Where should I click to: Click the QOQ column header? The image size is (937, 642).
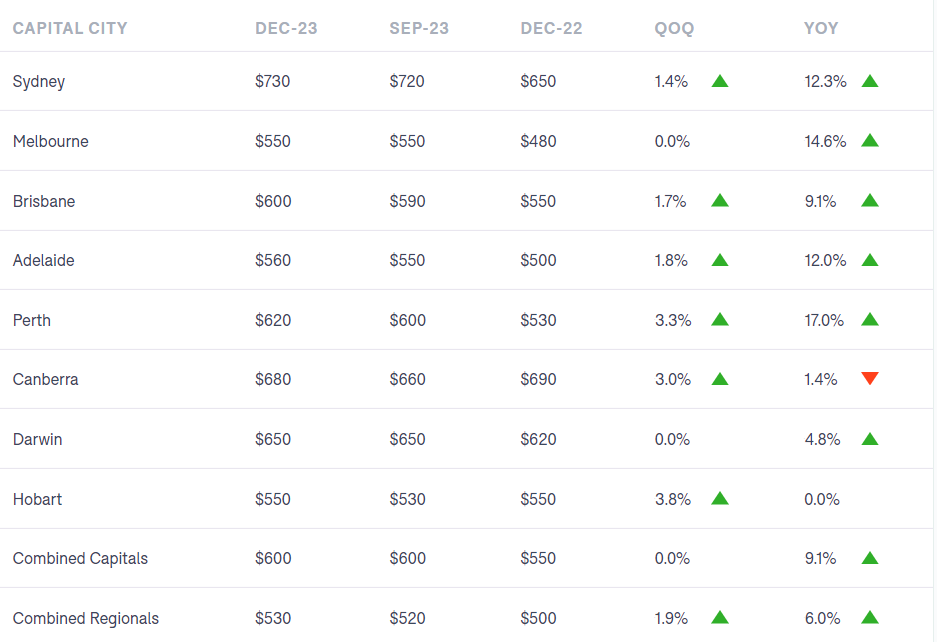point(674,28)
